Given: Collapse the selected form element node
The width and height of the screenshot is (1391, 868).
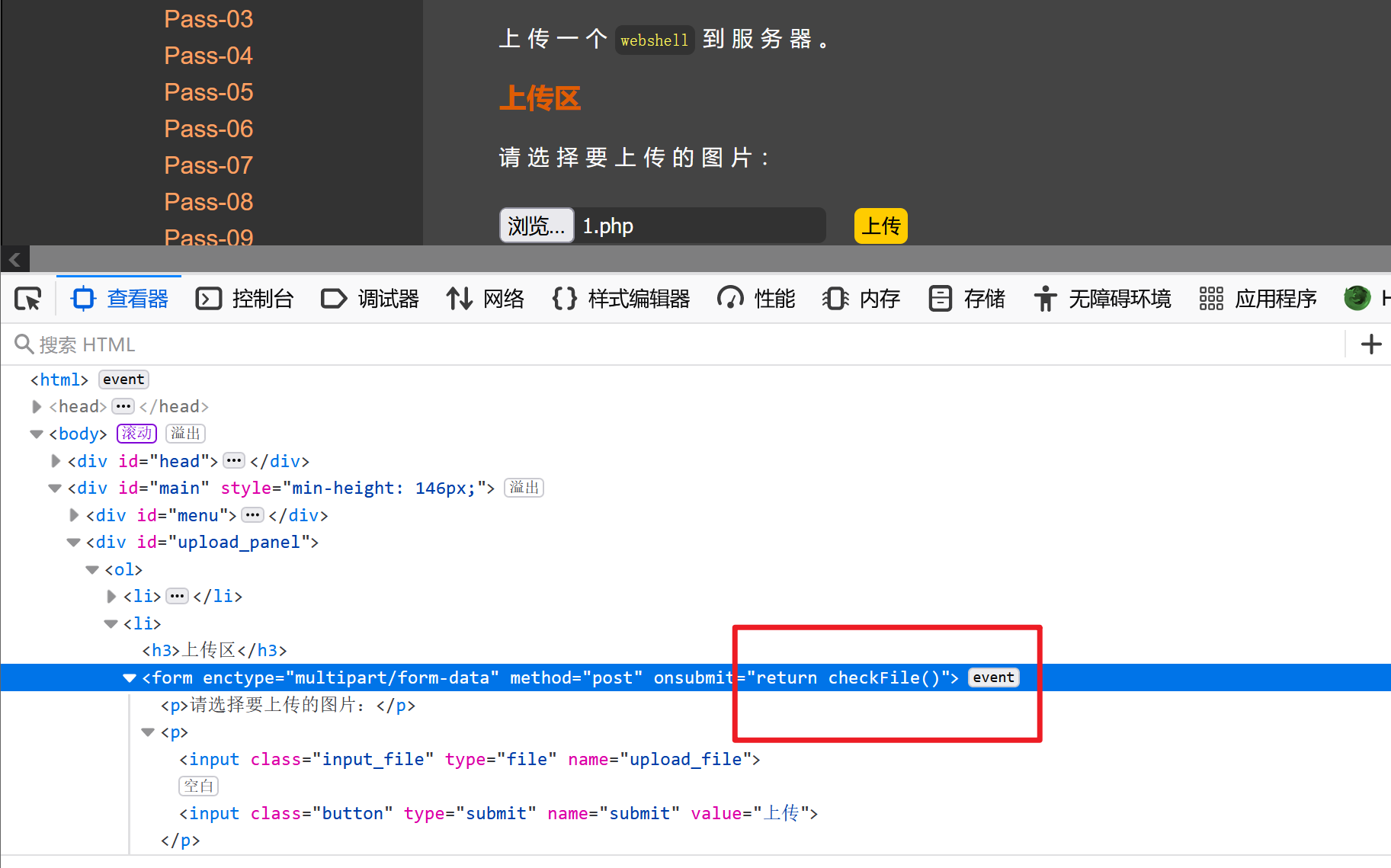Looking at the screenshot, I should (130, 678).
